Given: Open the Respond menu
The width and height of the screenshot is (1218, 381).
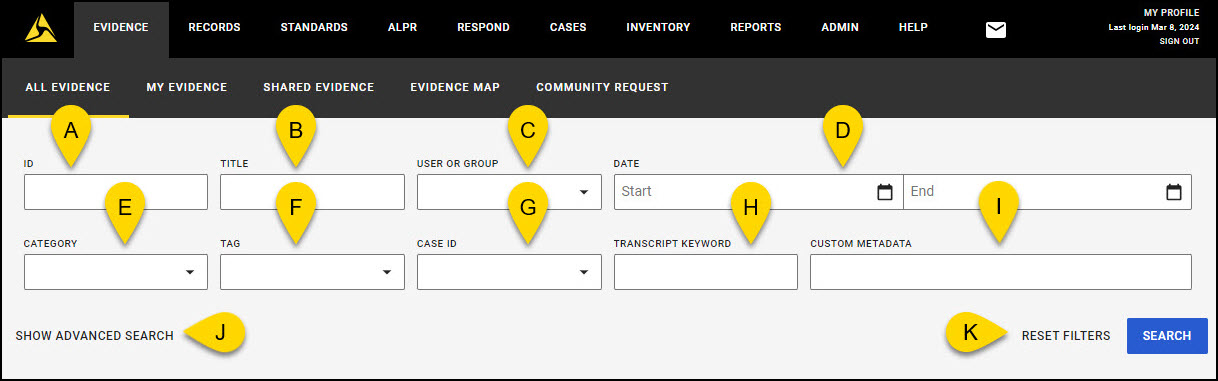Looking at the screenshot, I should point(483,28).
